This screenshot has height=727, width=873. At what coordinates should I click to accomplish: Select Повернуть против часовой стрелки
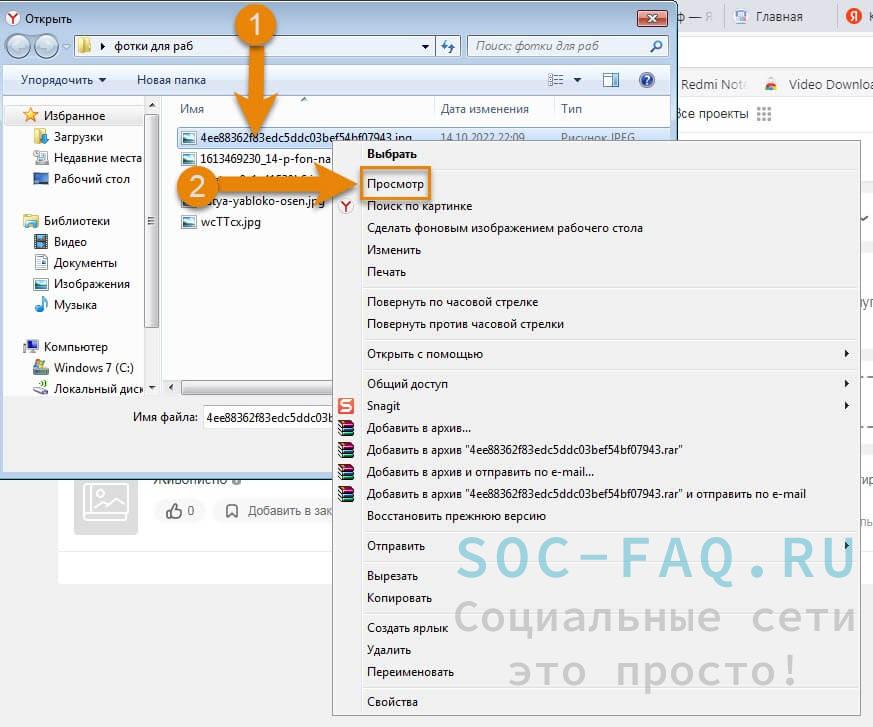tap(465, 324)
